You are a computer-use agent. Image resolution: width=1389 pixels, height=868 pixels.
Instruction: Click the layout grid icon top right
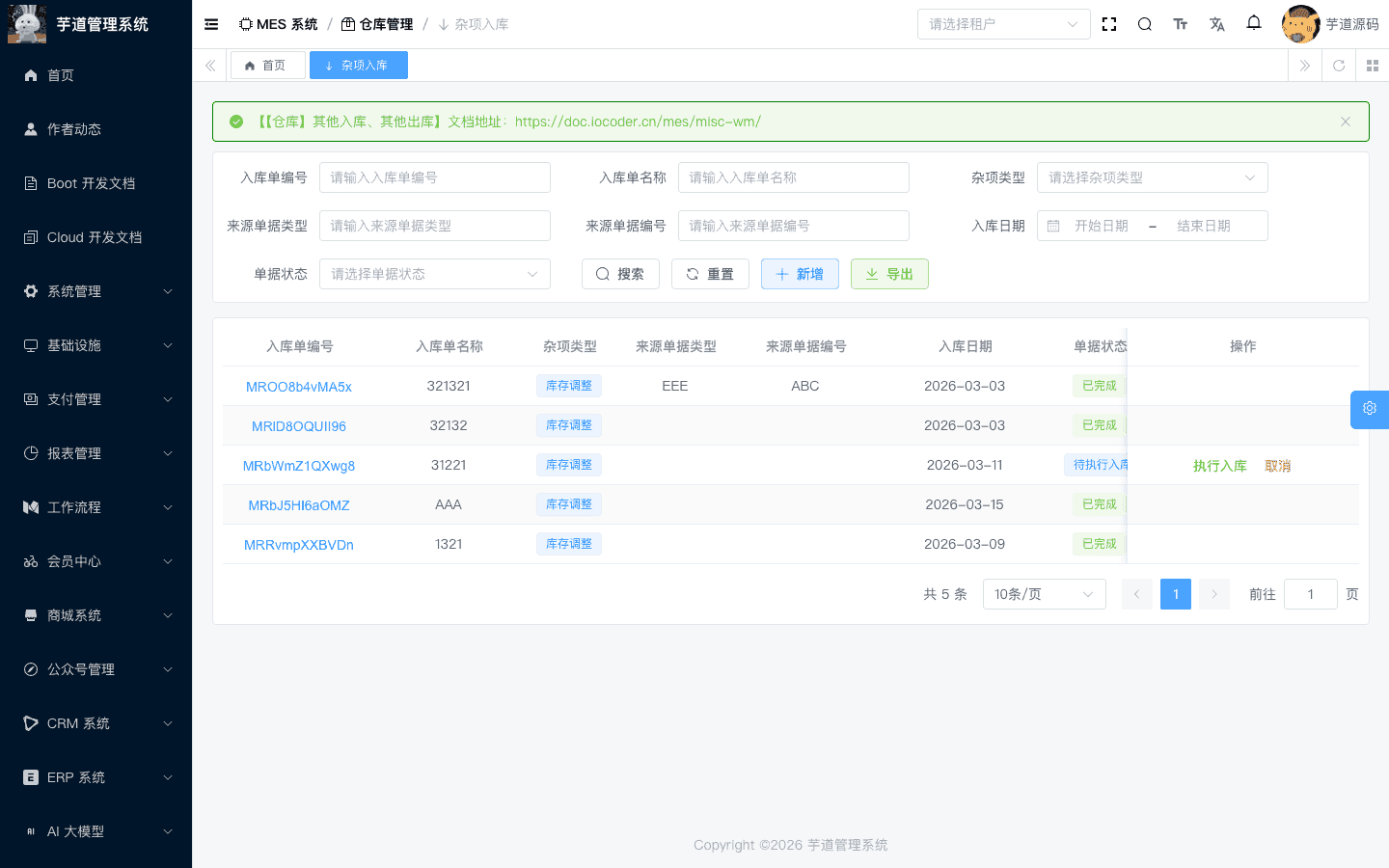pyautogui.click(x=1373, y=66)
